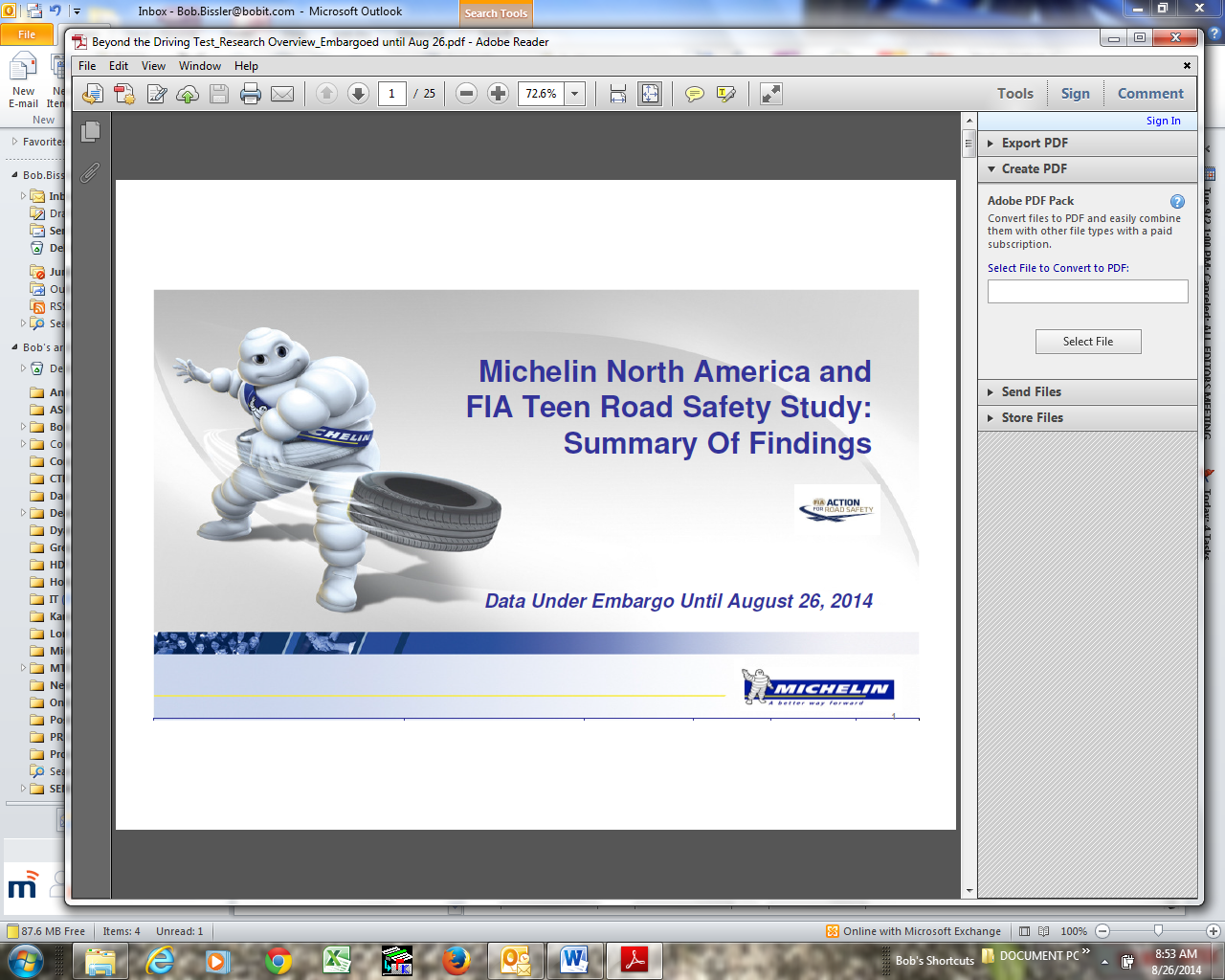The image size is (1225, 980).
Task: Upload the document to Acrobat.com cloud icon
Action: pyautogui.click(x=188, y=93)
